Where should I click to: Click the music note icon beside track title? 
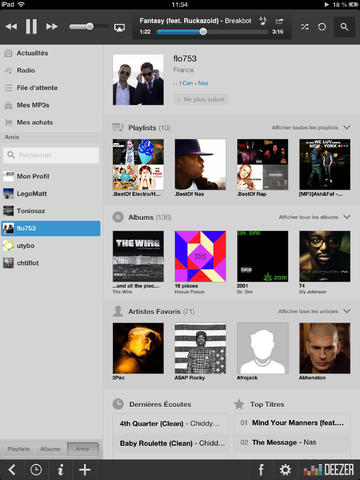(x=263, y=21)
